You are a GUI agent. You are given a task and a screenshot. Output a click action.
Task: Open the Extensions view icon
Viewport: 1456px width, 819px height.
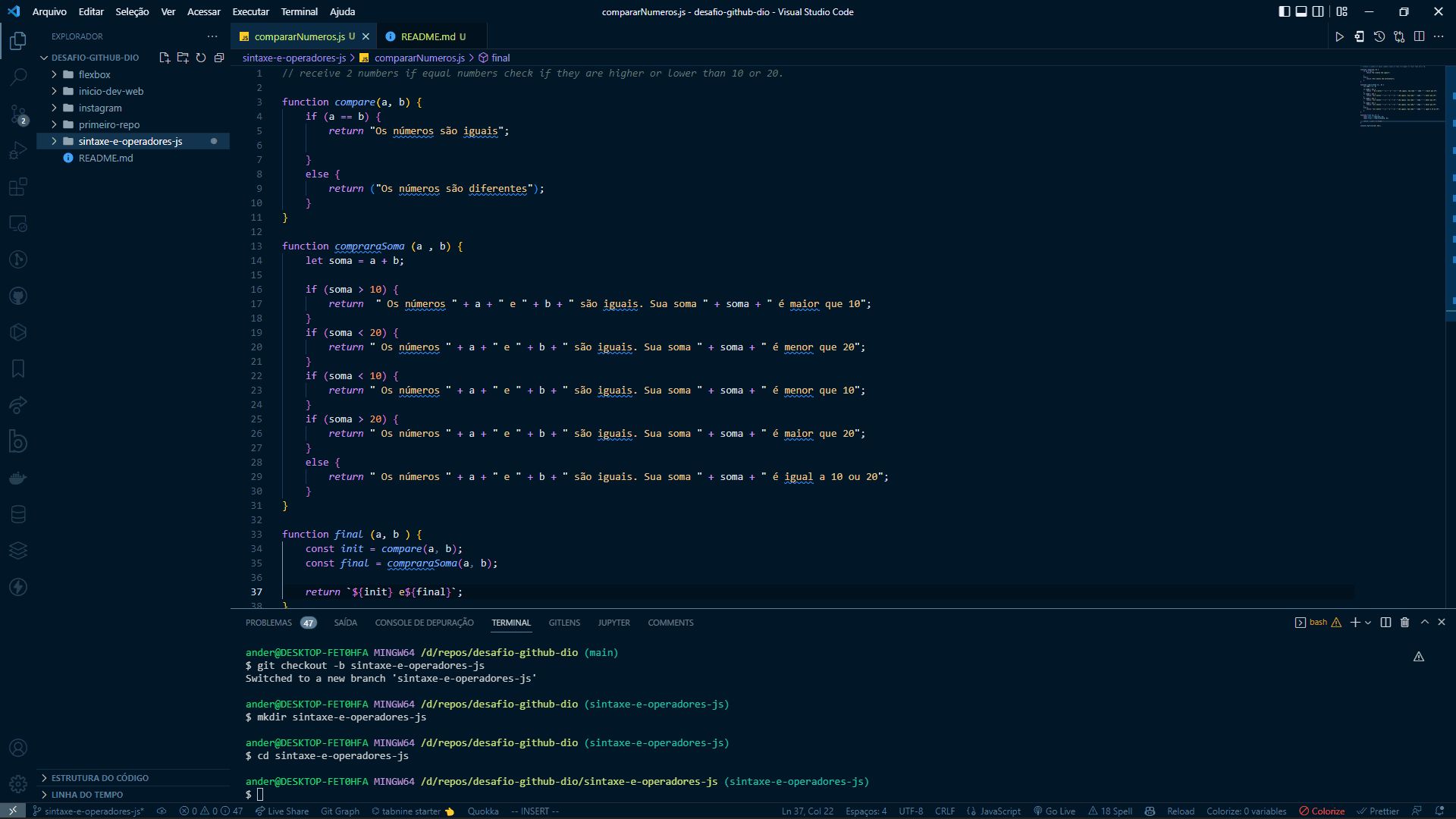point(18,187)
